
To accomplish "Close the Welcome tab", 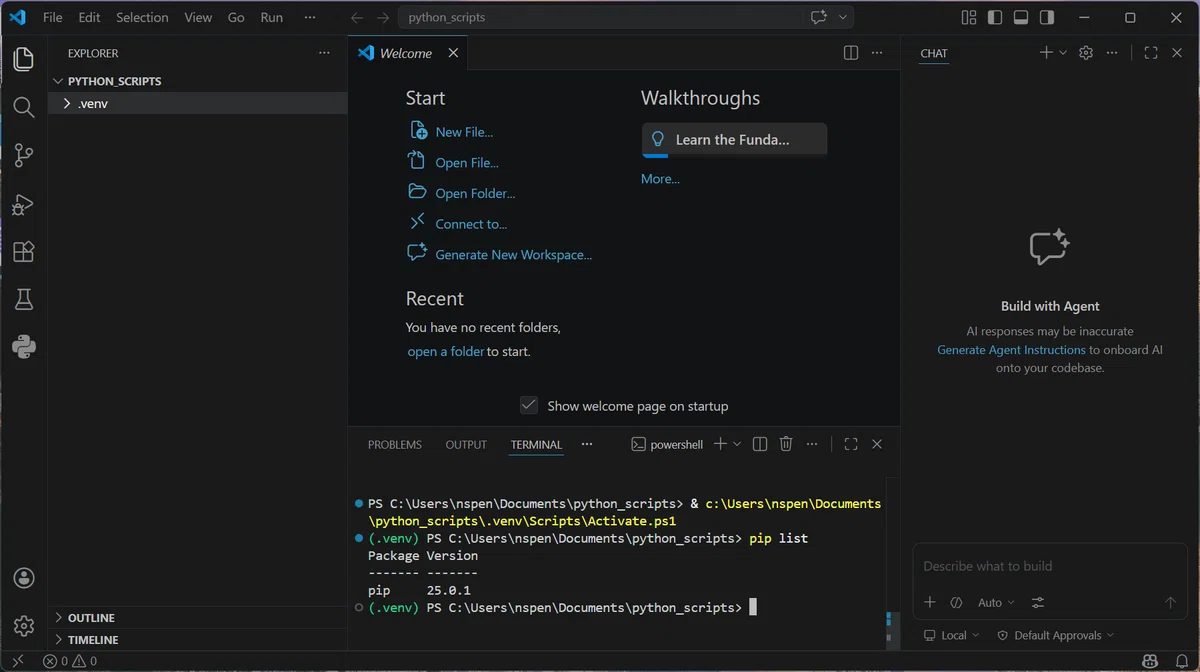I will pyautogui.click(x=453, y=53).
